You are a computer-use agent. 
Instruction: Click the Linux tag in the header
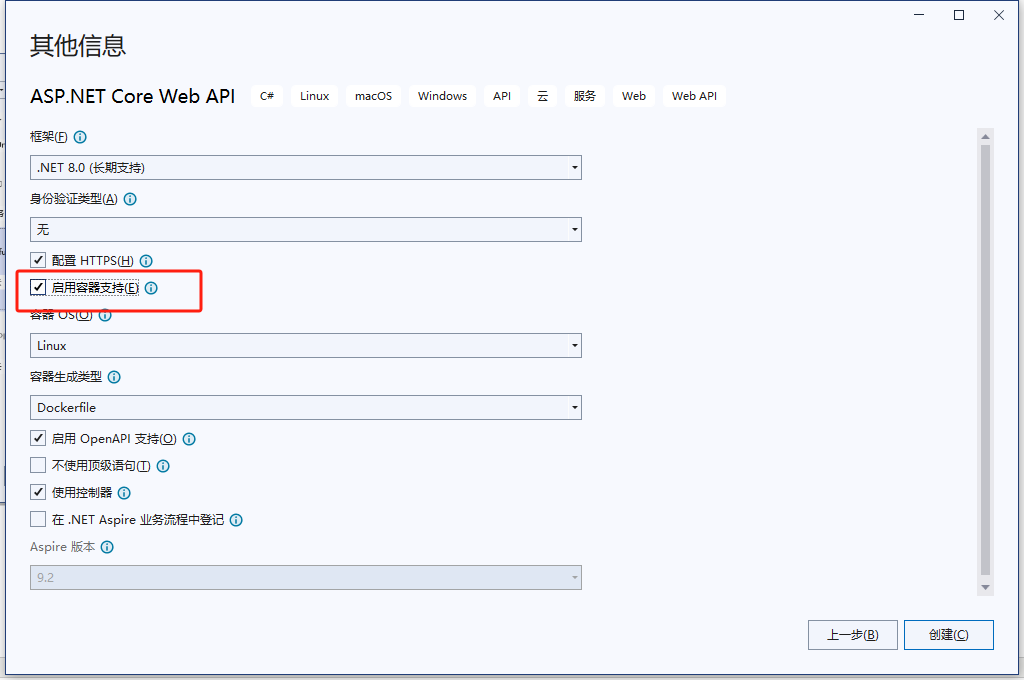[315, 96]
